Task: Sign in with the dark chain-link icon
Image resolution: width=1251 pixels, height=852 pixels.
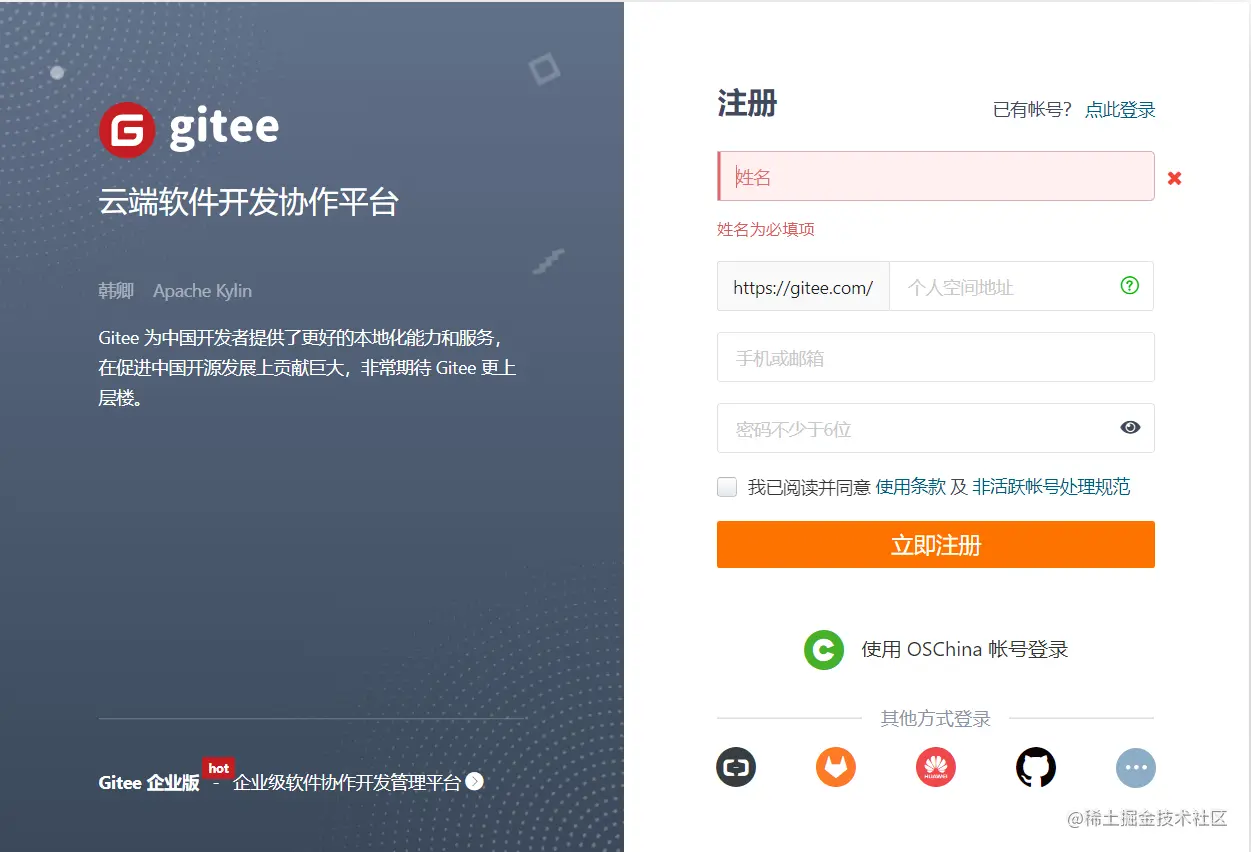Action: click(736, 768)
